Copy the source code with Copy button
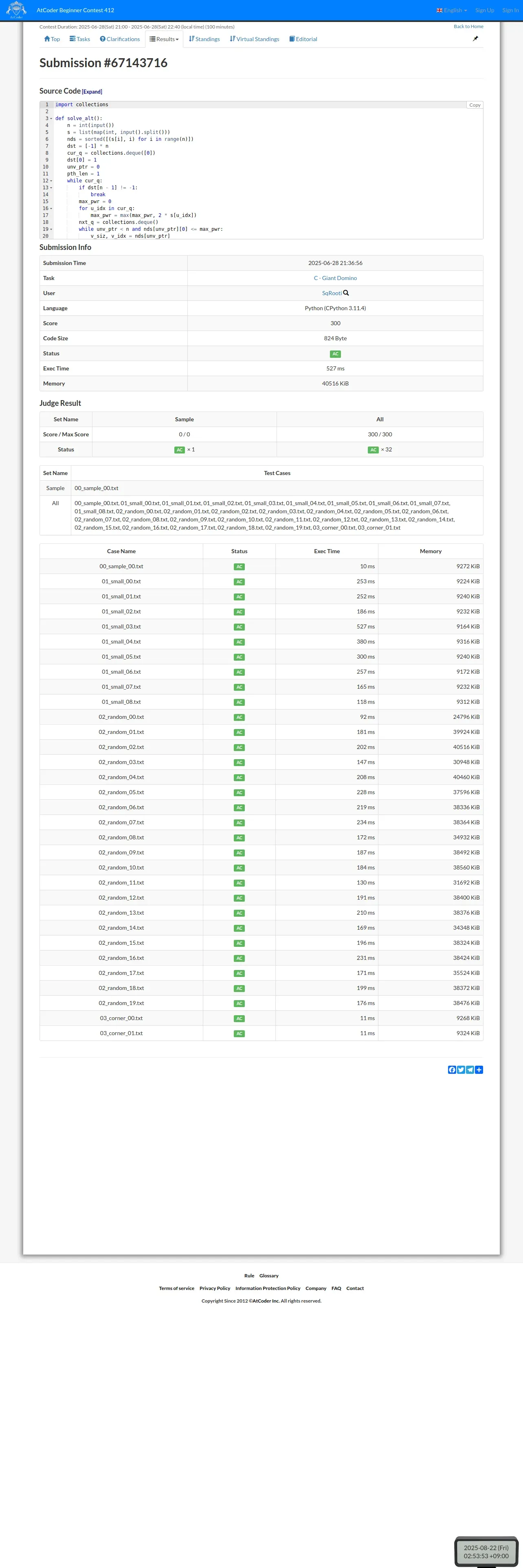Viewport: 523px width, 1568px height. (474, 105)
